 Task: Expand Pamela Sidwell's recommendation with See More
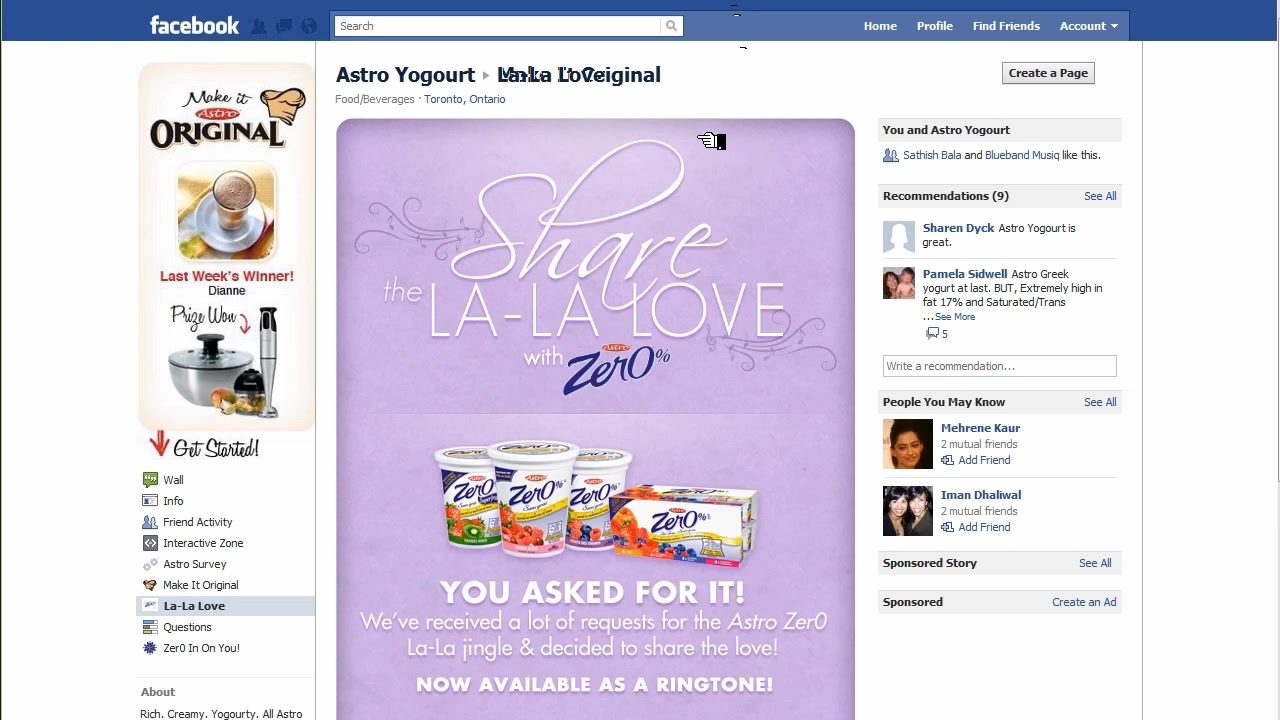coord(955,317)
